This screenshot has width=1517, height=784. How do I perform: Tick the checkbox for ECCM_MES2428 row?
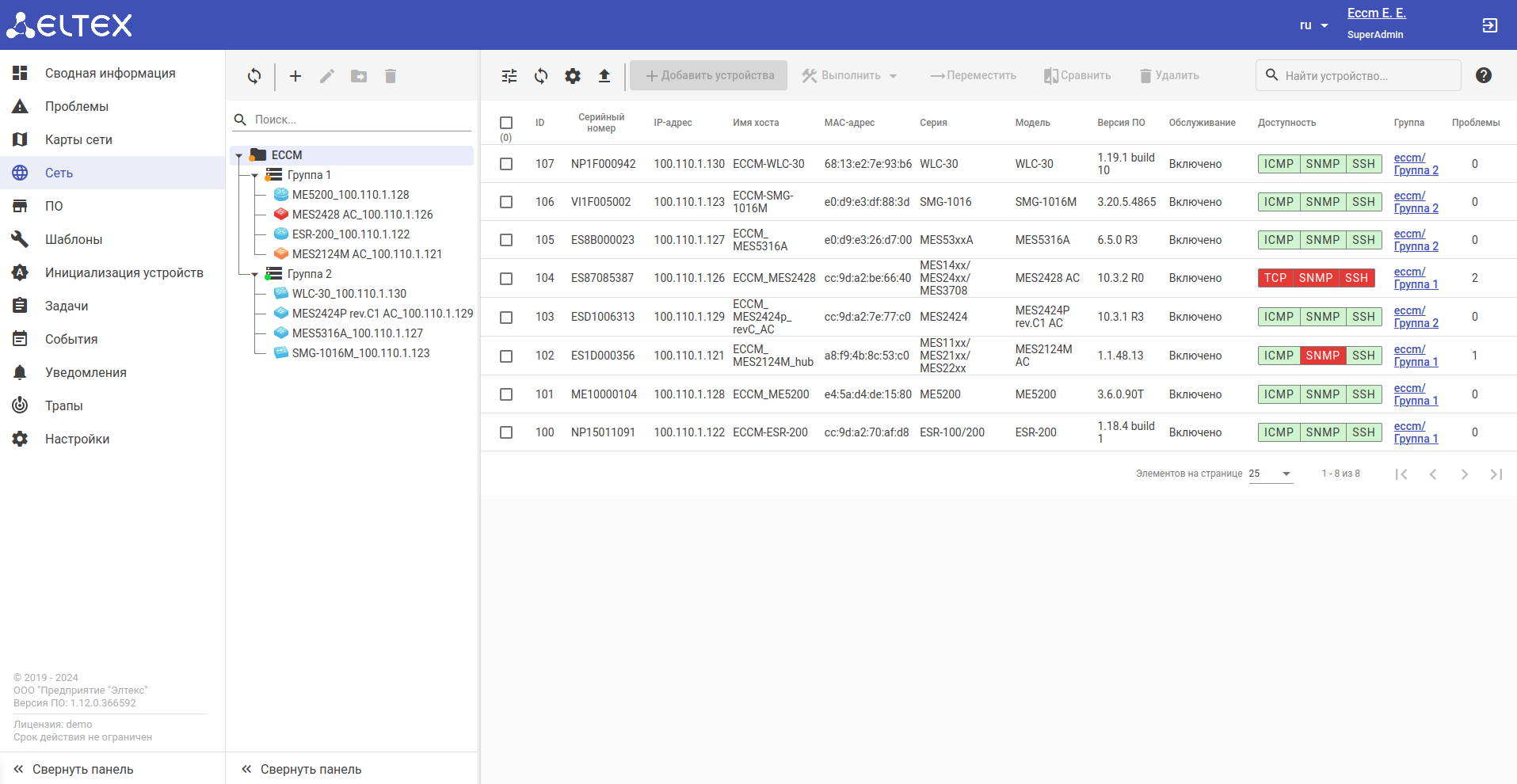pyautogui.click(x=506, y=279)
